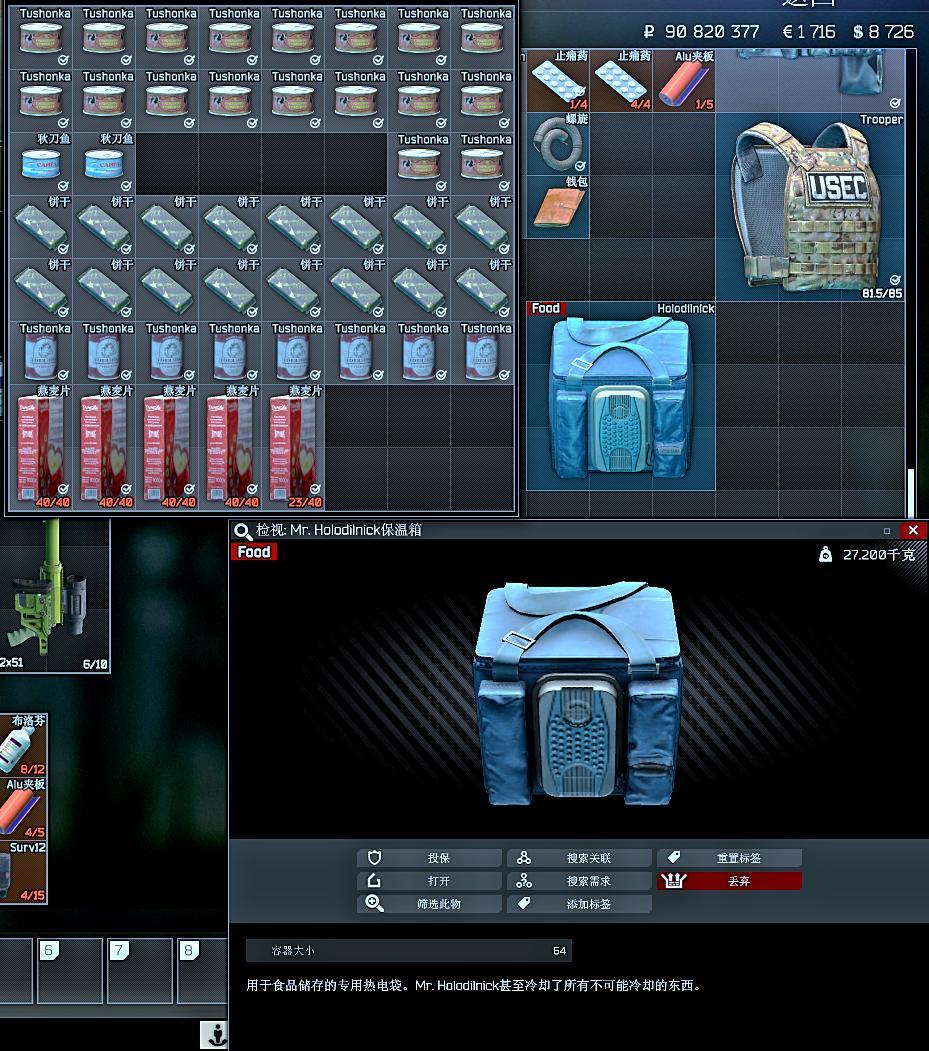Select the 钱包 wallet item
The width and height of the screenshot is (929, 1051).
point(558,207)
